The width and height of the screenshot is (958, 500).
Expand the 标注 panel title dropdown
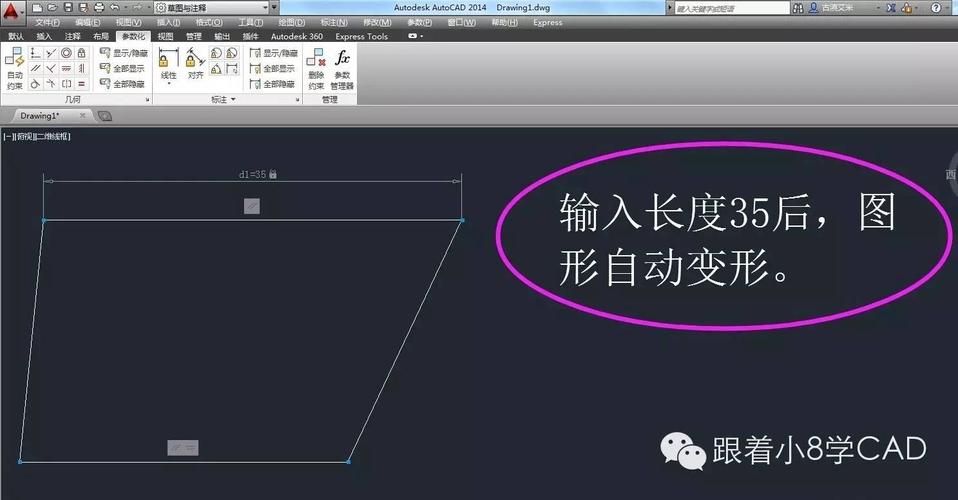pos(224,99)
